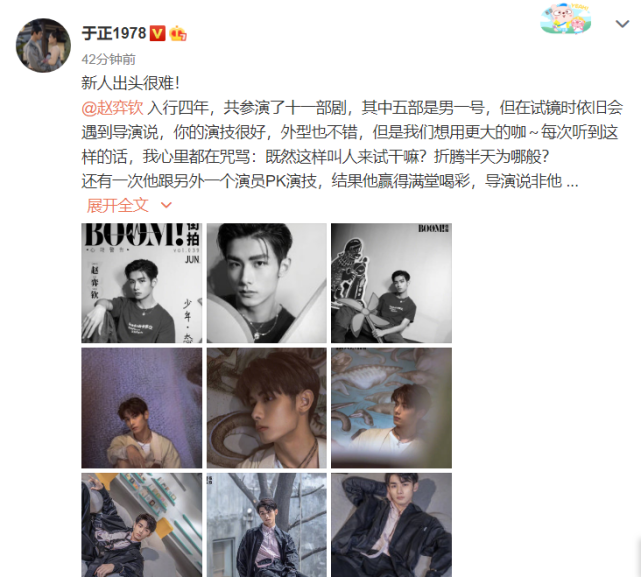Open the photo with blue mural background
Viewport: 641px width, 577px height.
click(x=391, y=408)
